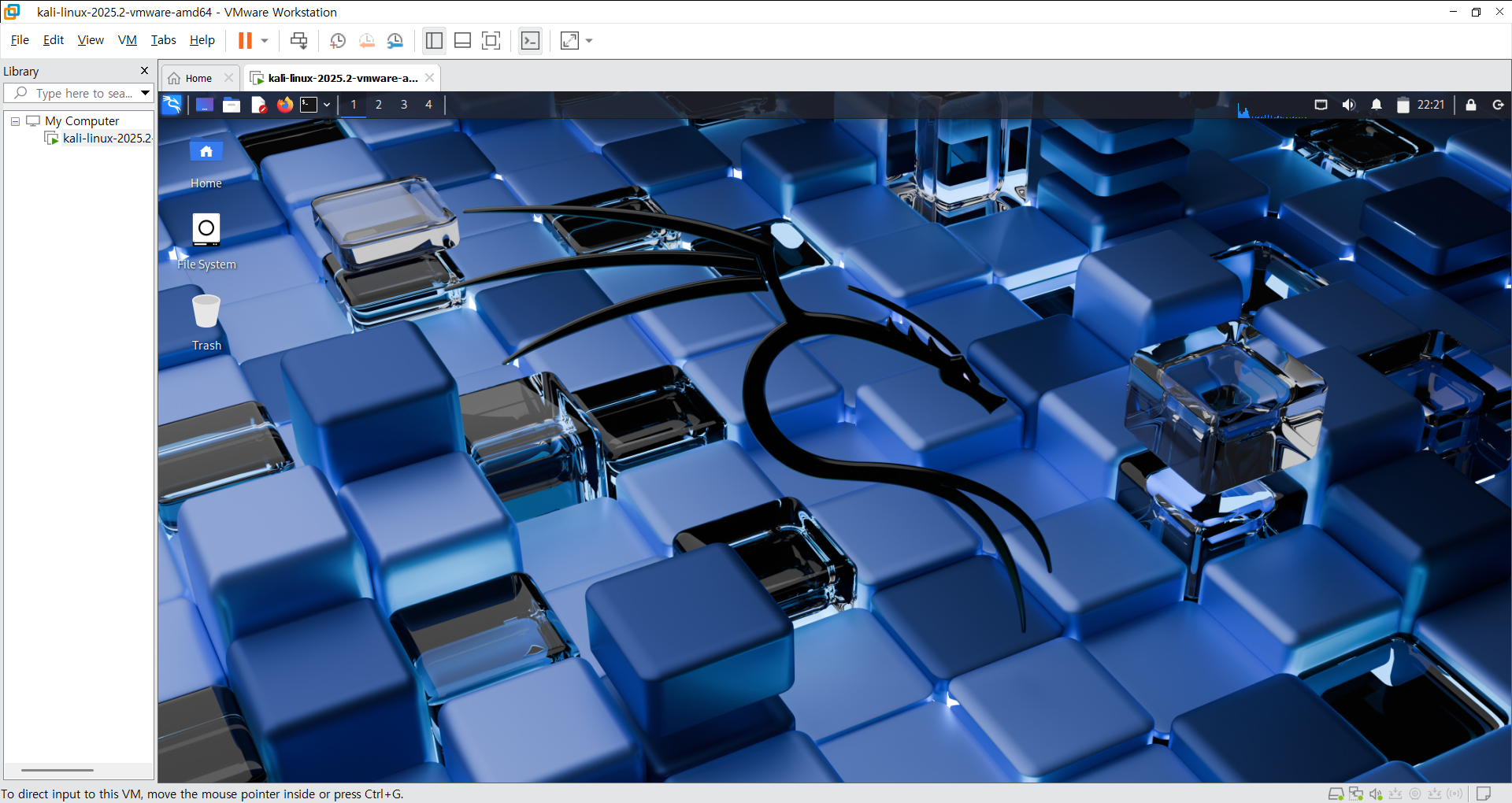
Task: Open the Help menu
Action: pos(202,40)
